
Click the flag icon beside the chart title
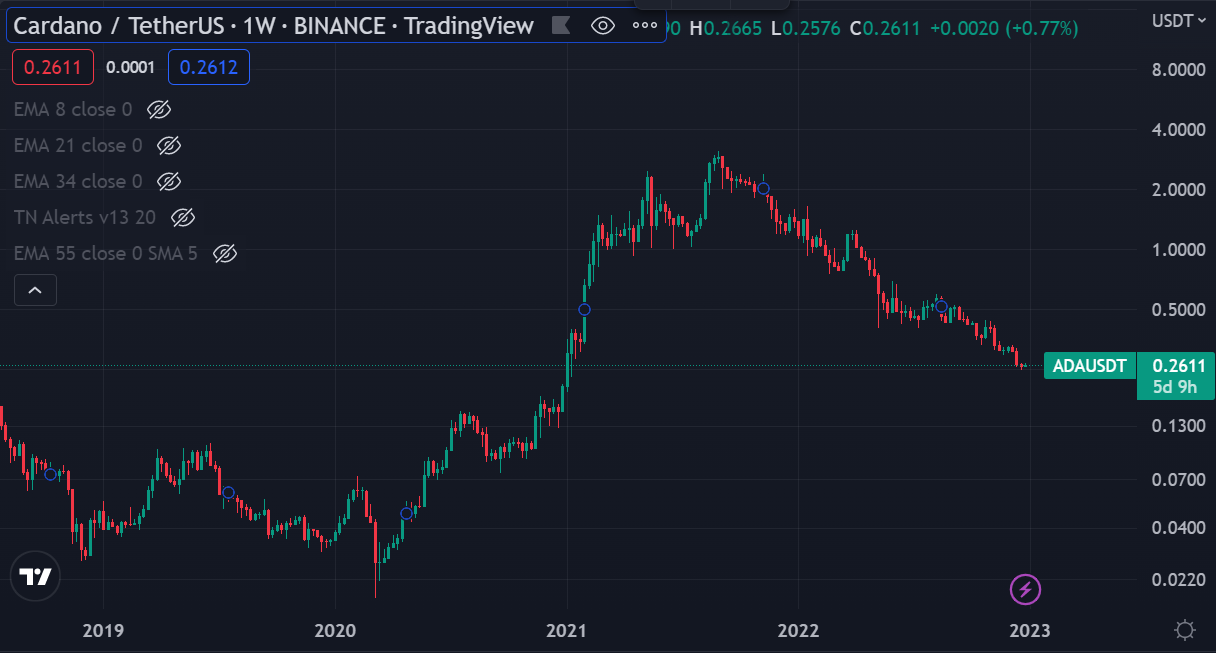click(562, 26)
